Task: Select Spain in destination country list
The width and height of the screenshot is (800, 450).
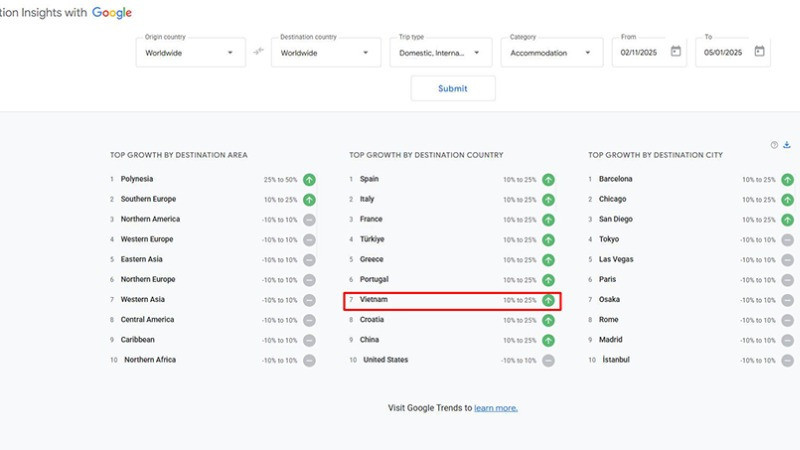Action: [369, 180]
